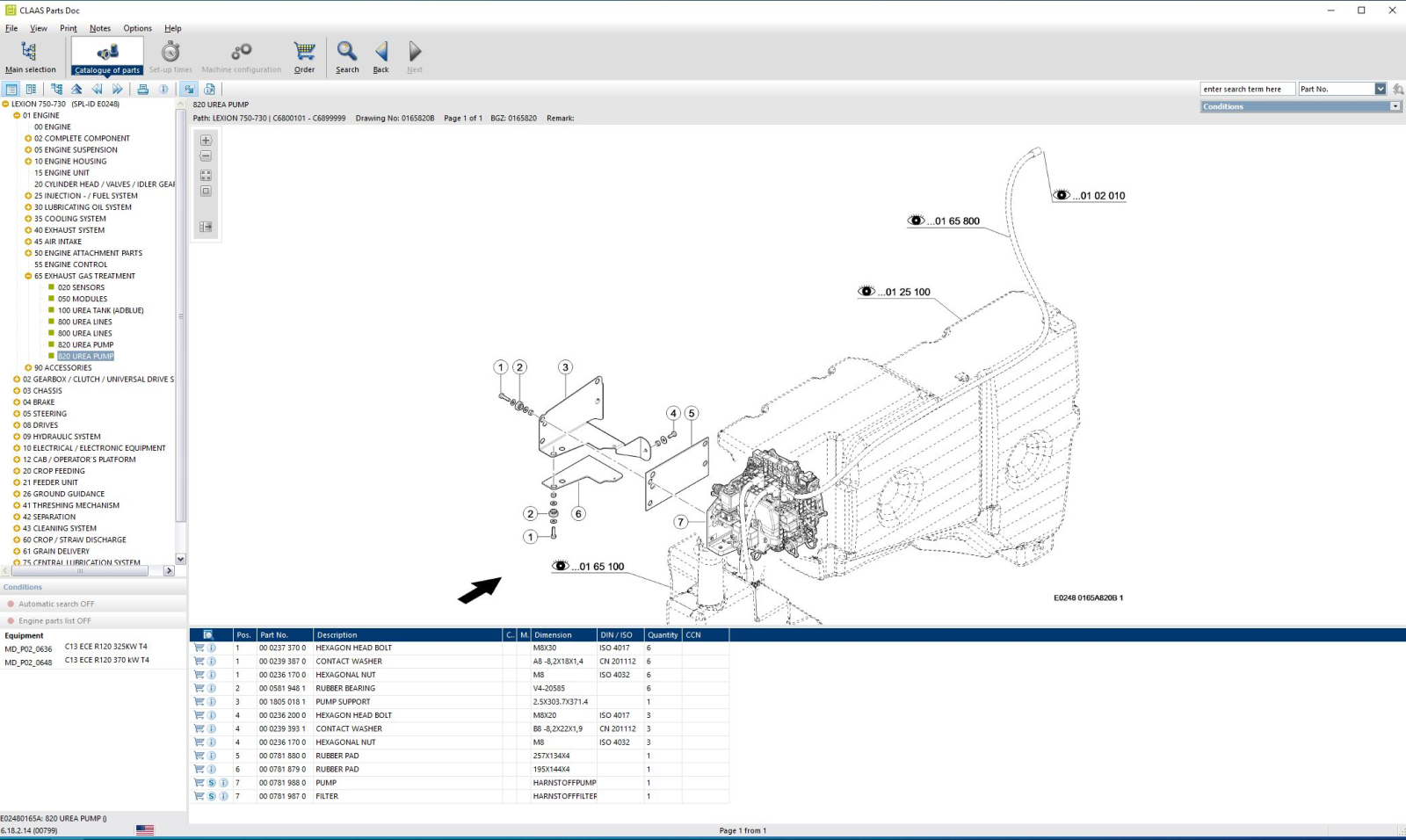Click the document info icon in small toolbar

coord(209,89)
